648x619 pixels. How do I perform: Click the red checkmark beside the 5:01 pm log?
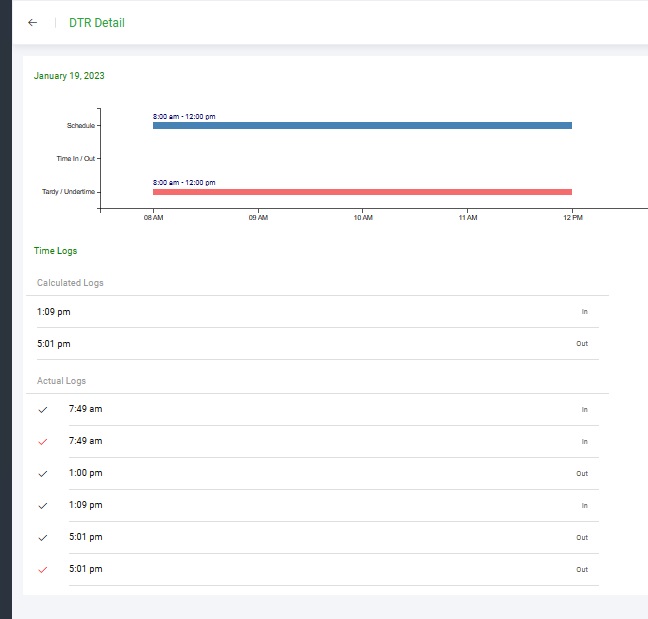[x=42, y=569]
